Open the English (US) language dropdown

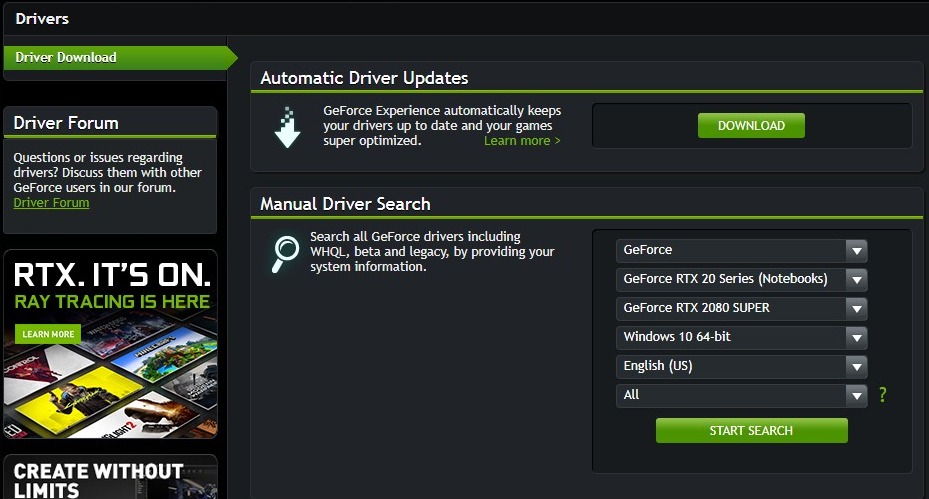click(741, 366)
